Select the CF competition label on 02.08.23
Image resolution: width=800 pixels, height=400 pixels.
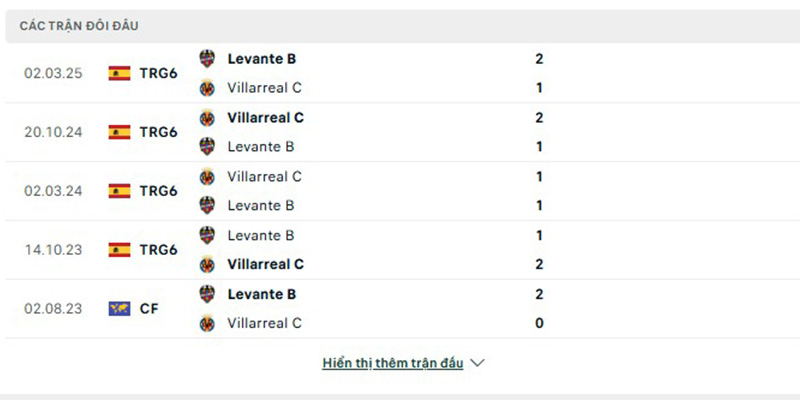tap(149, 309)
